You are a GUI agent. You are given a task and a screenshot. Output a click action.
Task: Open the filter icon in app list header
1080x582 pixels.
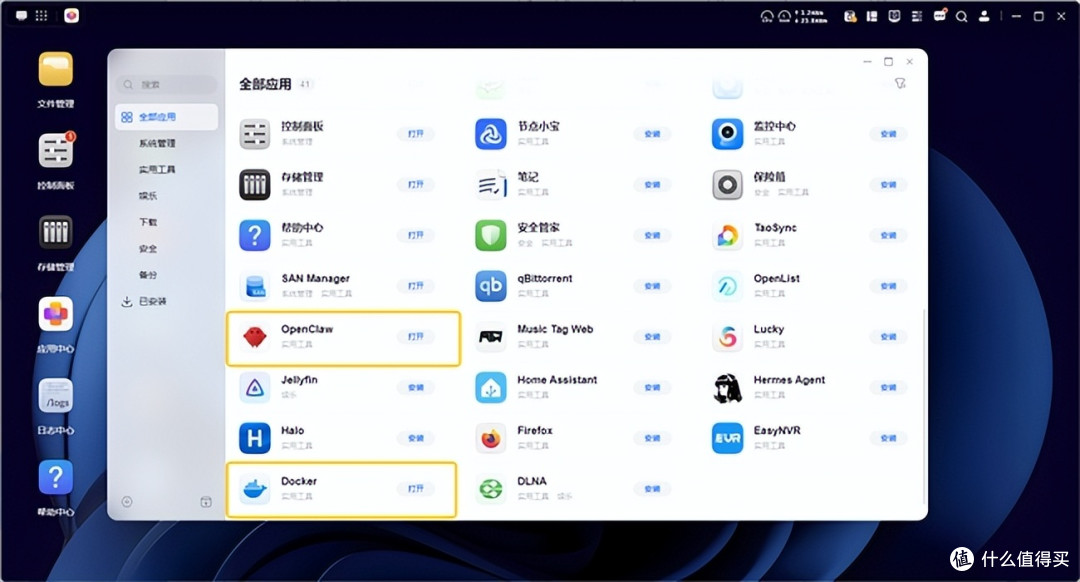pyautogui.click(x=900, y=83)
